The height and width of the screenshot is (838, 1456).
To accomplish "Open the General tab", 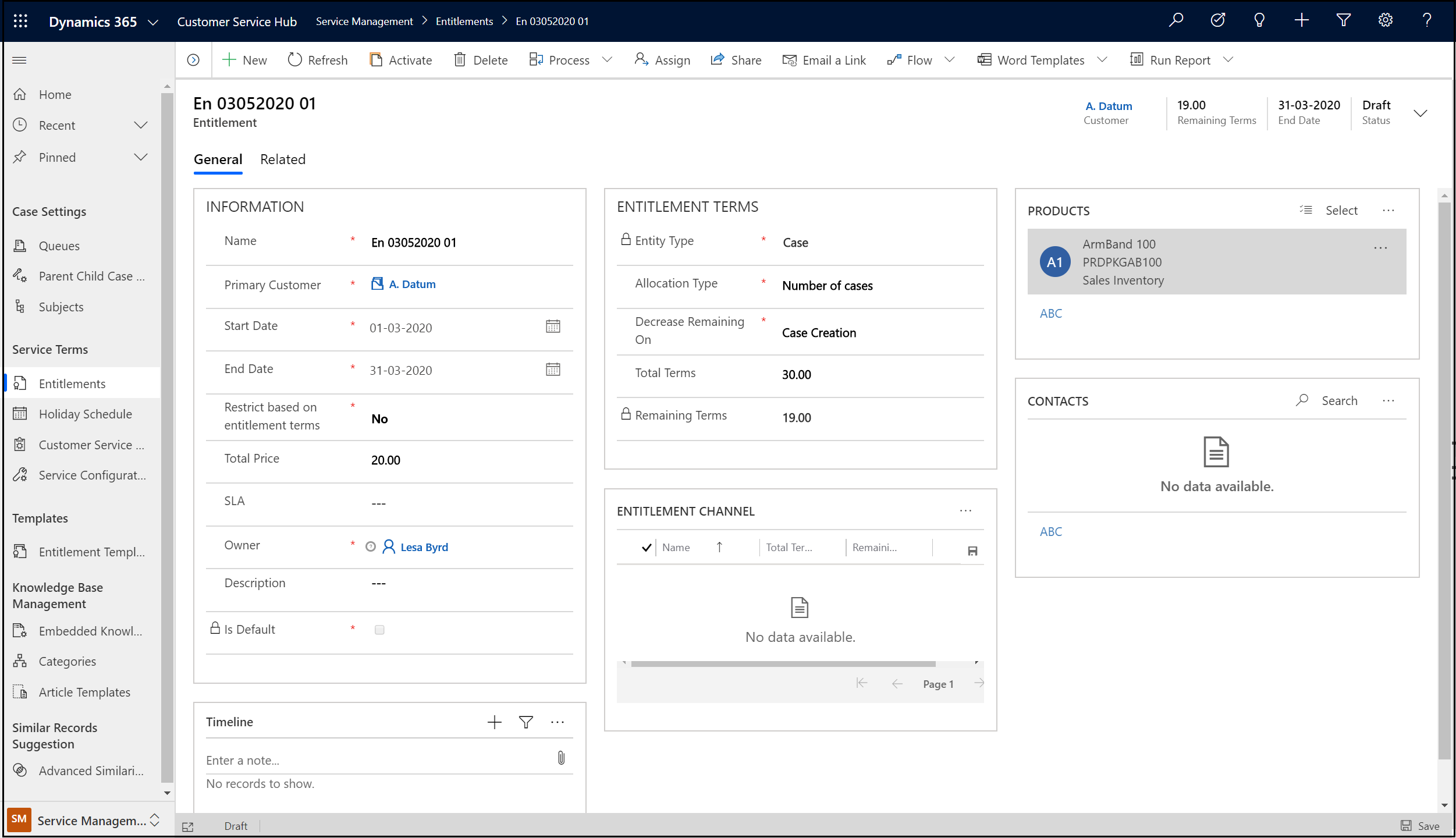I will 217,159.
